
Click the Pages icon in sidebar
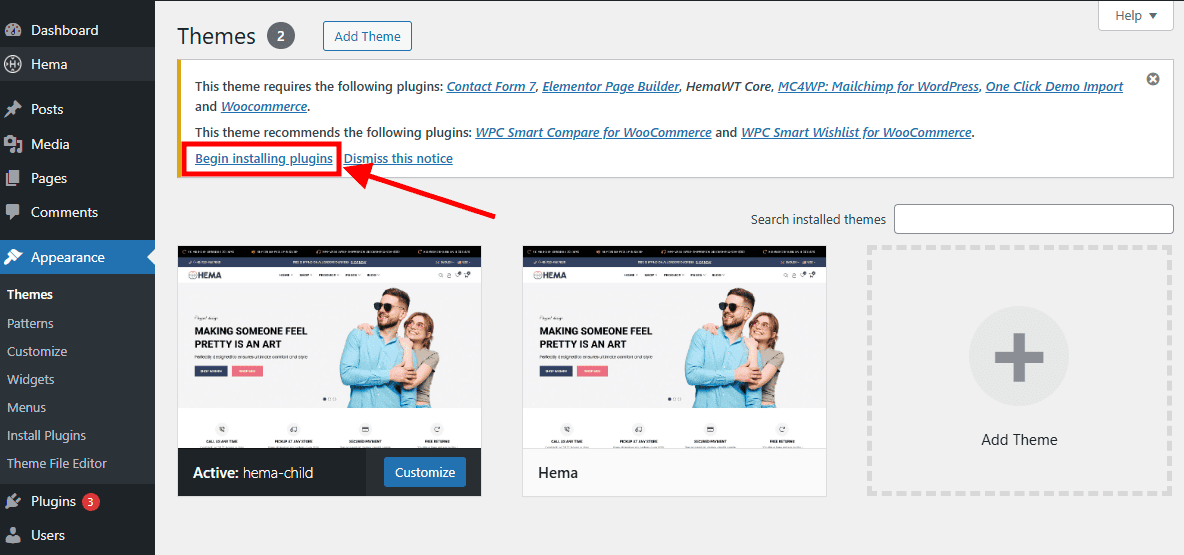coord(14,178)
